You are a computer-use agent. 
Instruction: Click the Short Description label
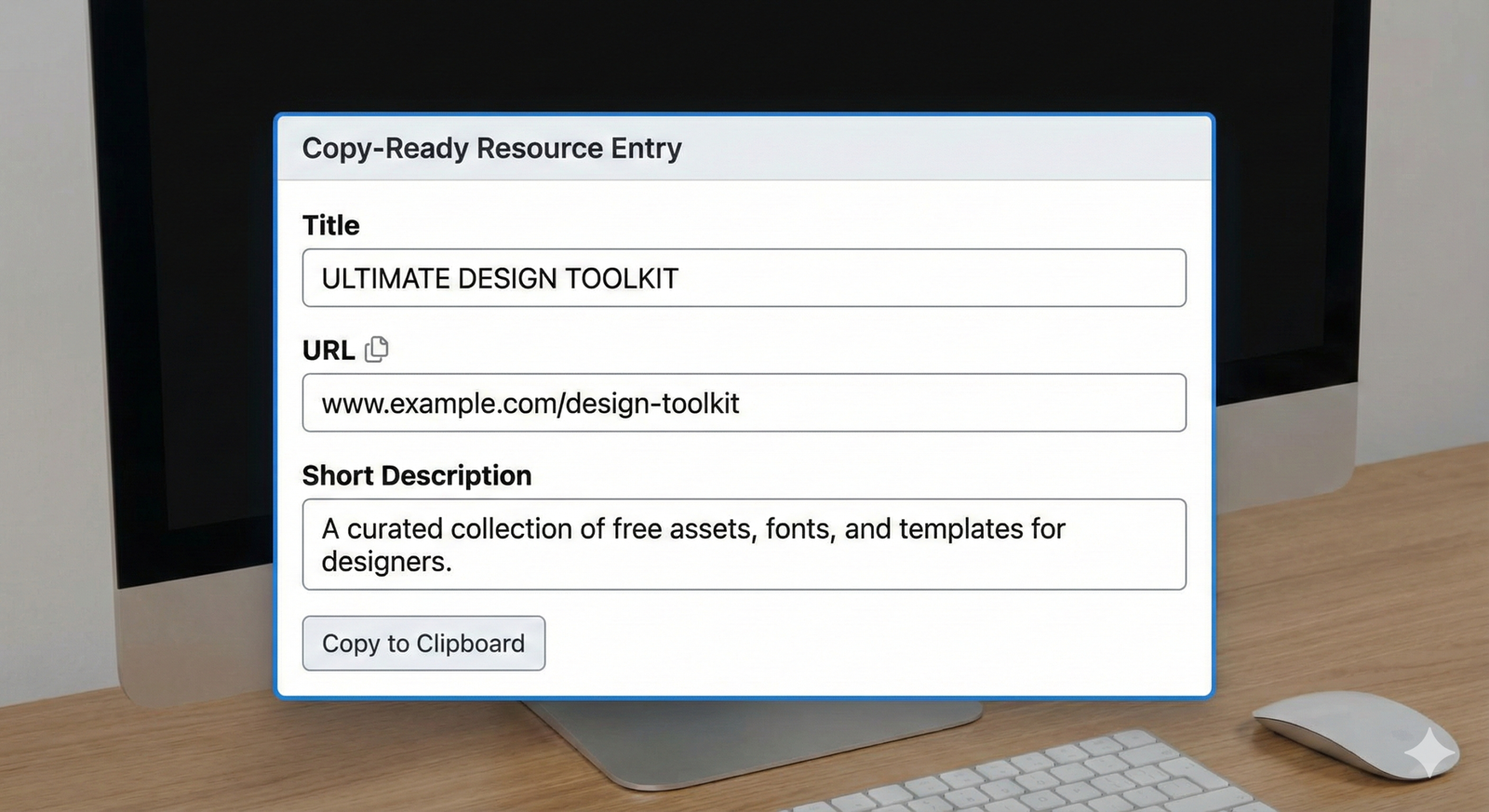pos(416,475)
